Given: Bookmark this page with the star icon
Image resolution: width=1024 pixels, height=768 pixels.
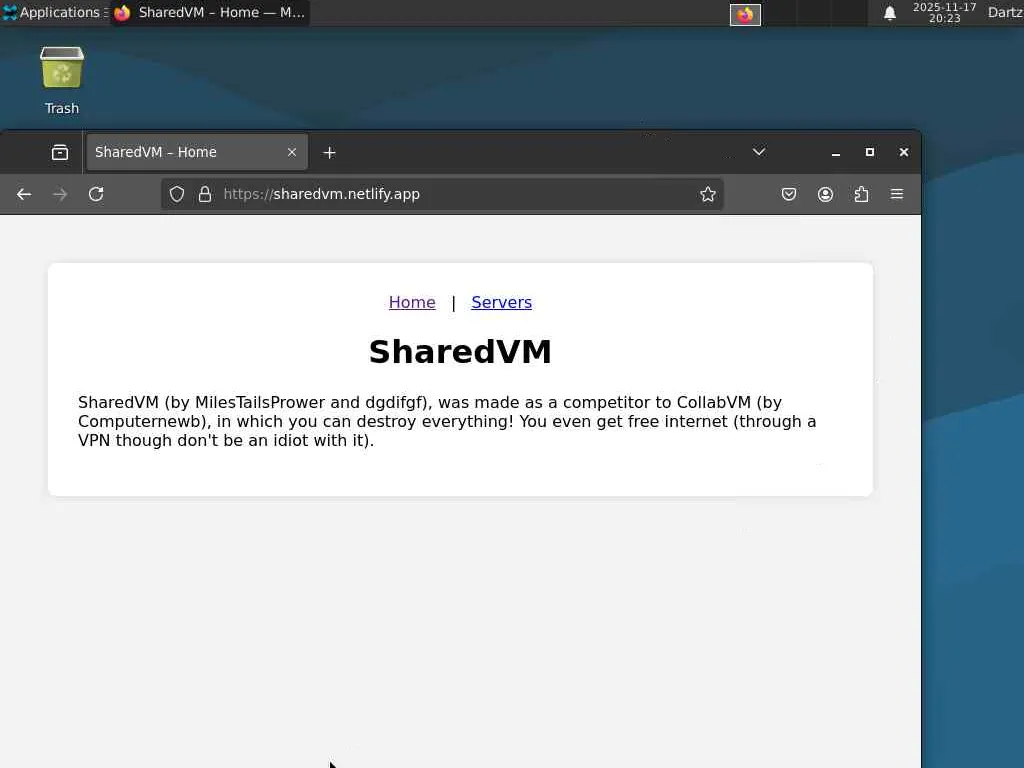Looking at the screenshot, I should 708,194.
